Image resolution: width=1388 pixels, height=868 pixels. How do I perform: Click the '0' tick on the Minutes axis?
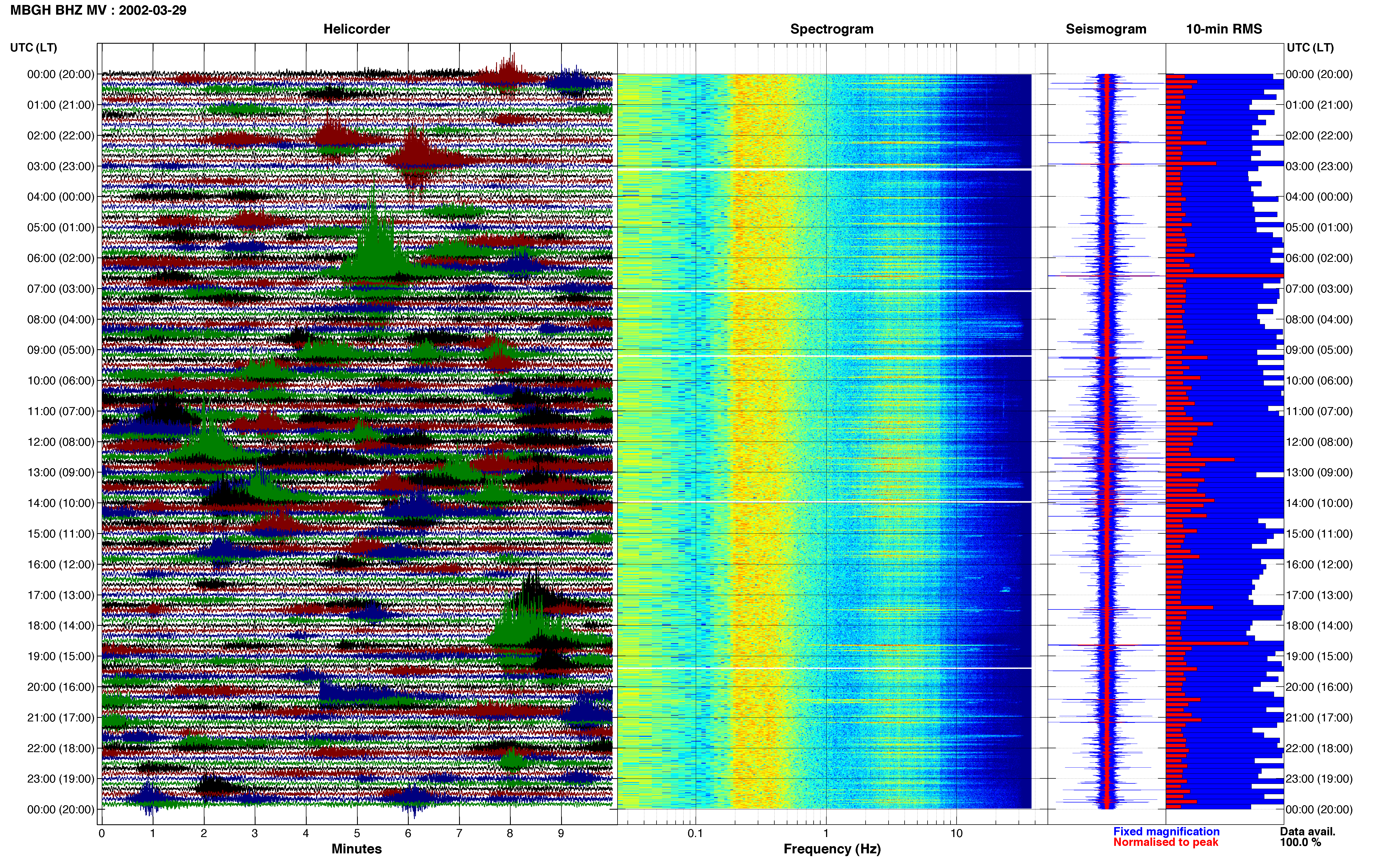101,833
